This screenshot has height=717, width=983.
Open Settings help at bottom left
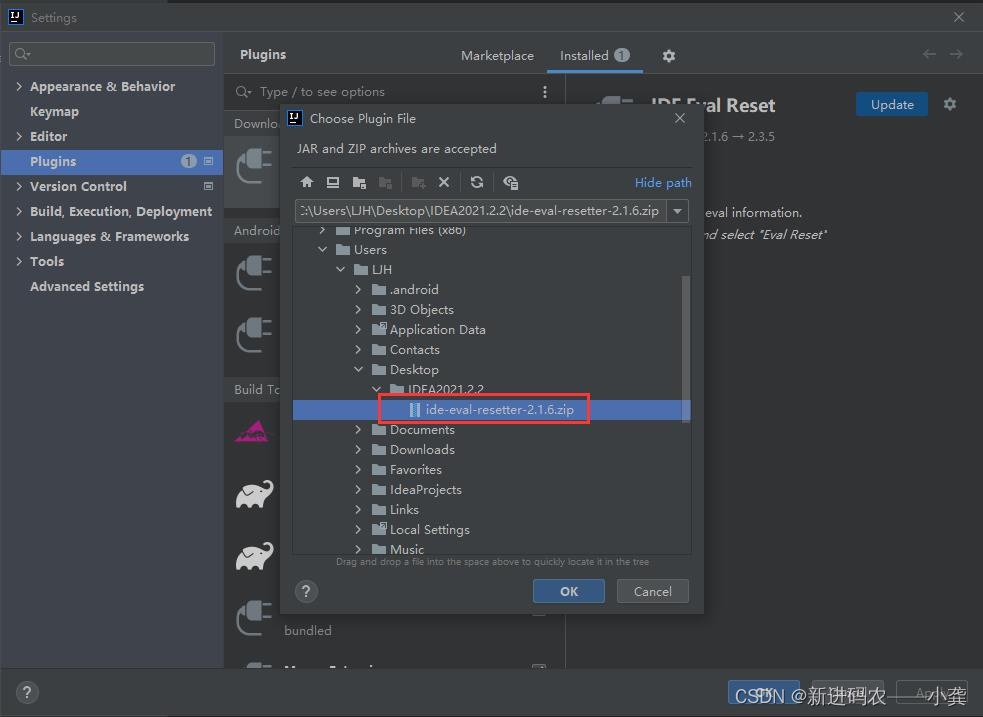click(27, 693)
